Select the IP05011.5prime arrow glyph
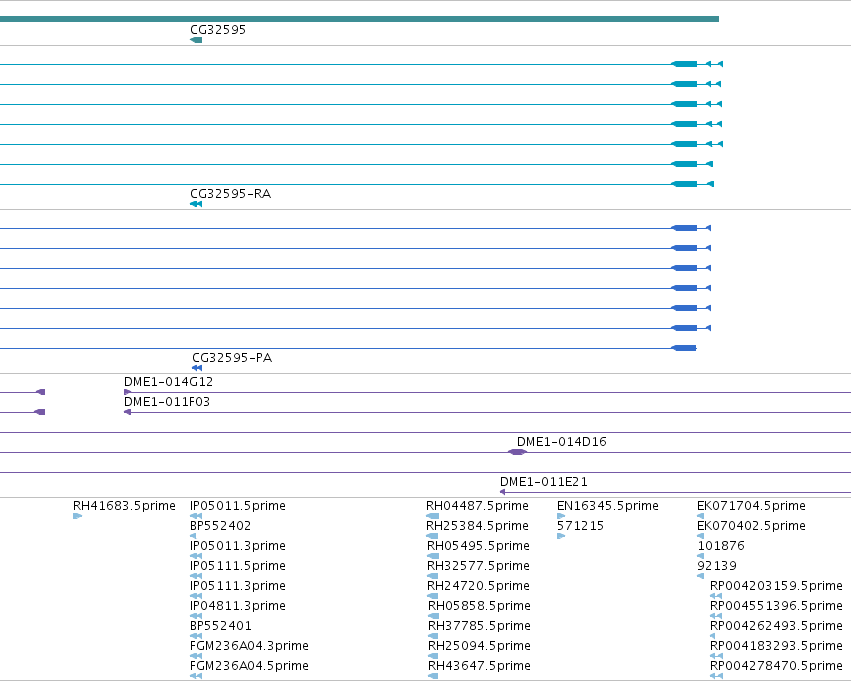 [196, 516]
